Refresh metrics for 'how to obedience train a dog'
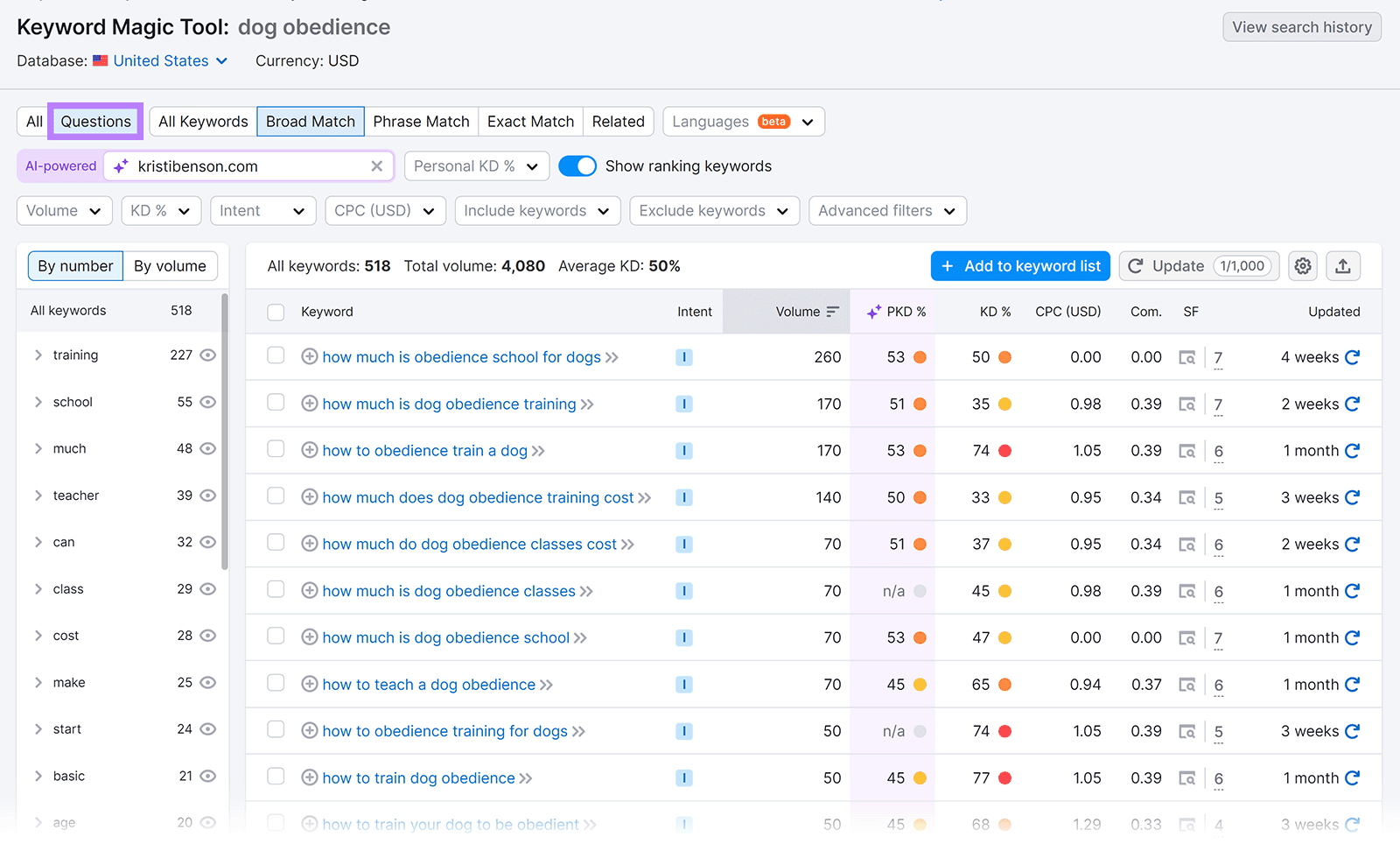Screen dimensions: 1400x844 pyautogui.click(x=1352, y=450)
